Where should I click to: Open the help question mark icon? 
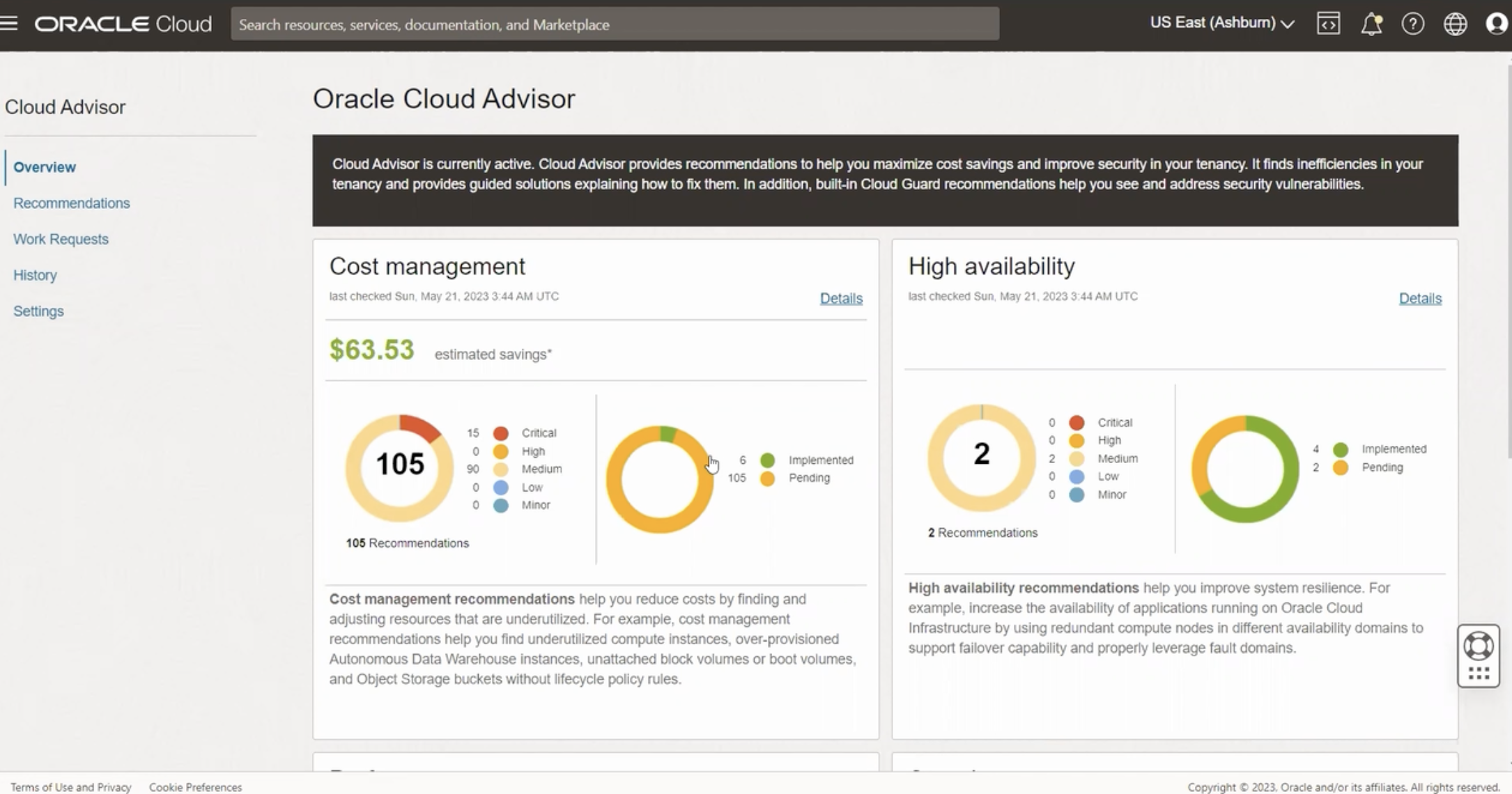(x=1412, y=24)
